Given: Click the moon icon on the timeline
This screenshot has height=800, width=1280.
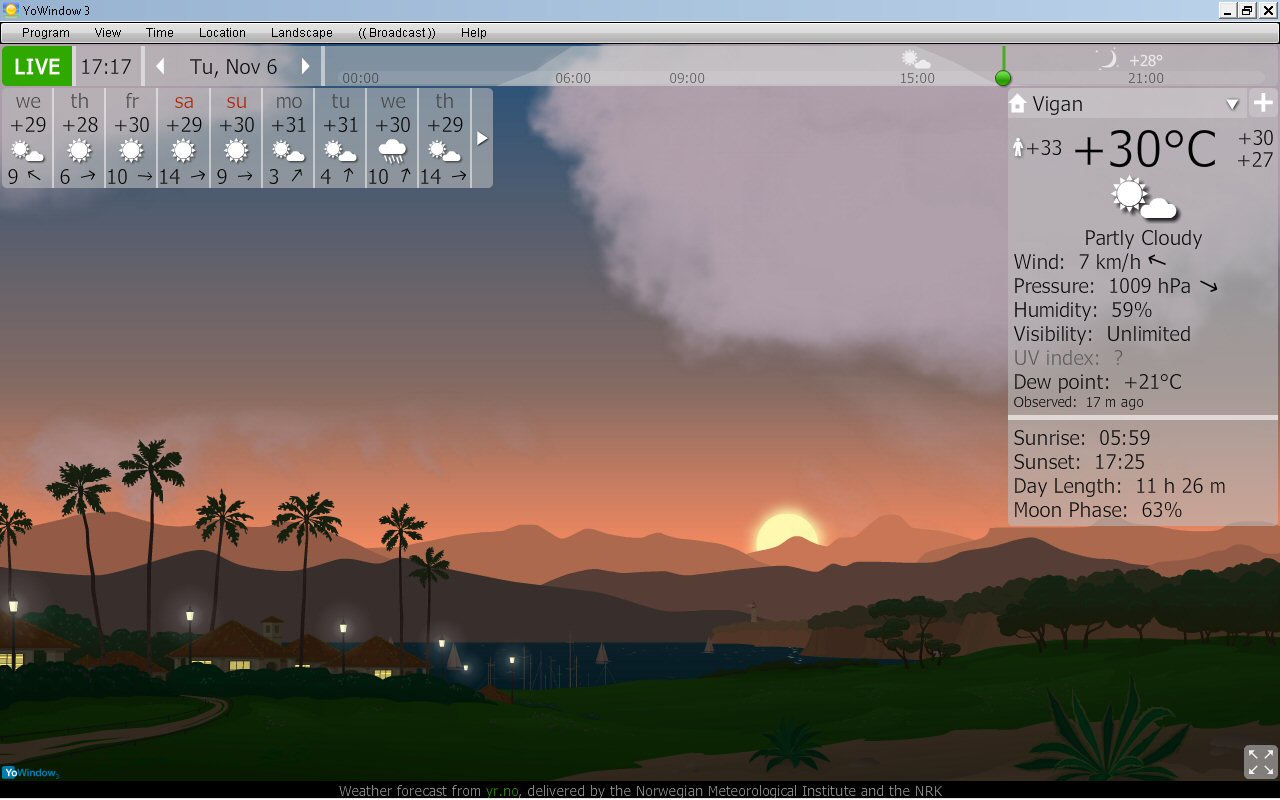Looking at the screenshot, I should (x=1106, y=60).
